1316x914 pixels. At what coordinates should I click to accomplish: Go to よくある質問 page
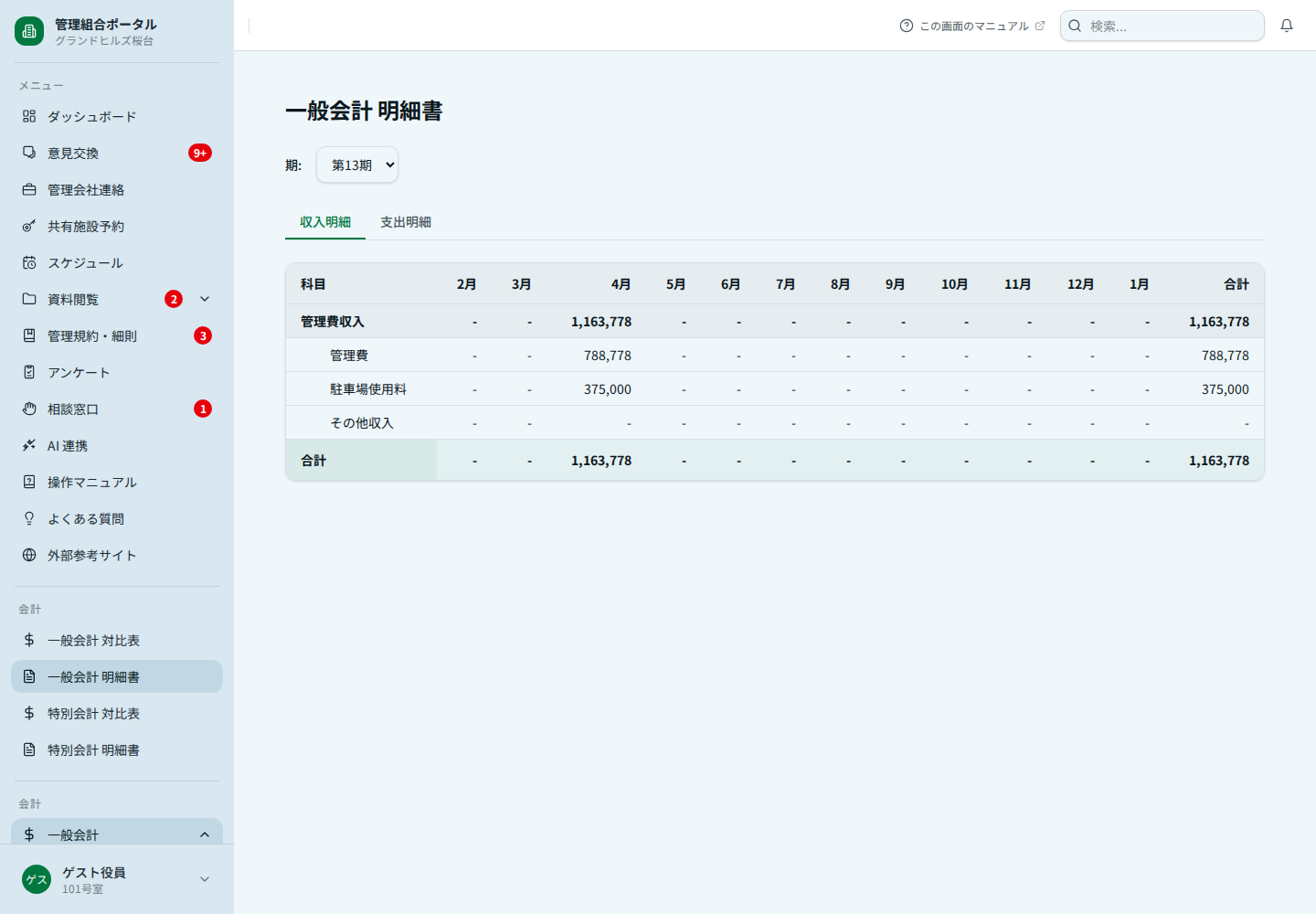click(x=117, y=518)
